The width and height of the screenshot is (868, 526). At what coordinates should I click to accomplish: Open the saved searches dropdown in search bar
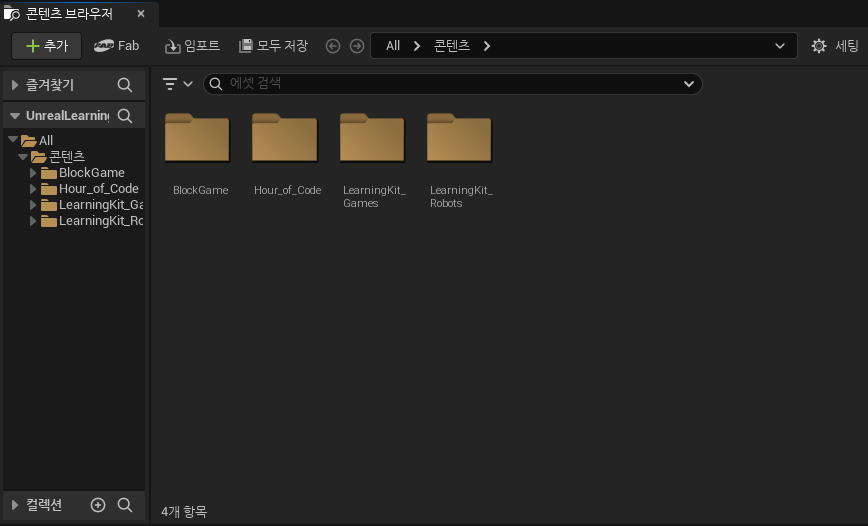pyautogui.click(x=689, y=84)
